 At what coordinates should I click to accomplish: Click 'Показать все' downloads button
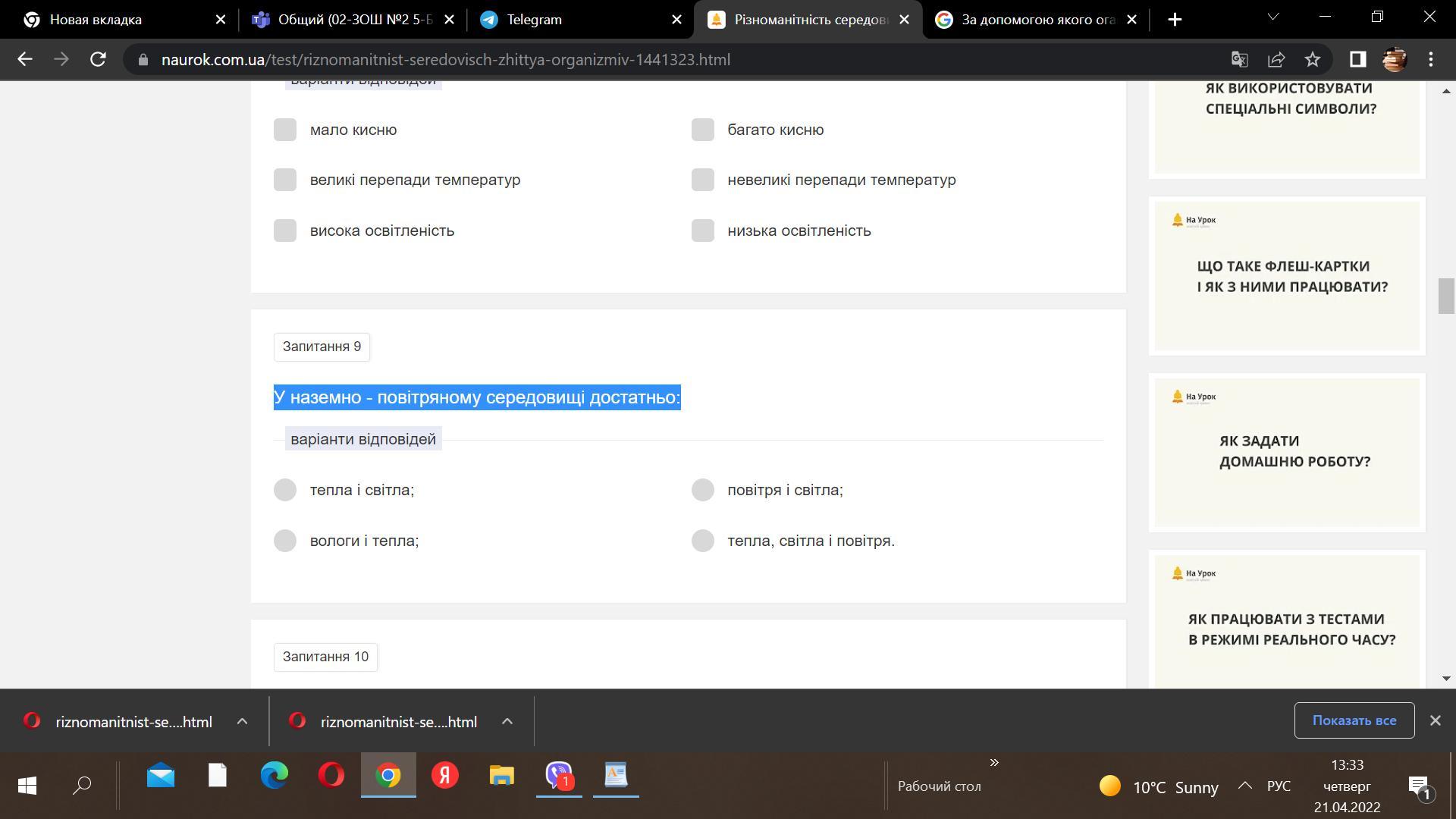(1354, 720)
